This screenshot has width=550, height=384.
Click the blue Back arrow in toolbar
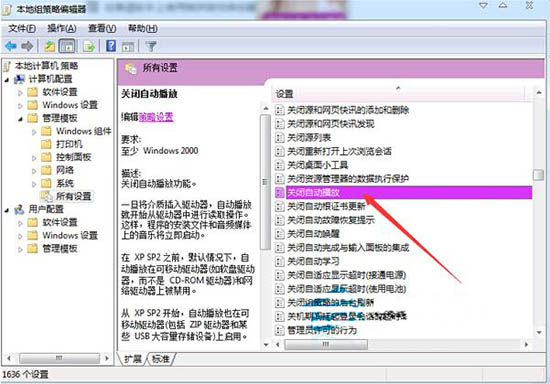(x=11, y=46)
